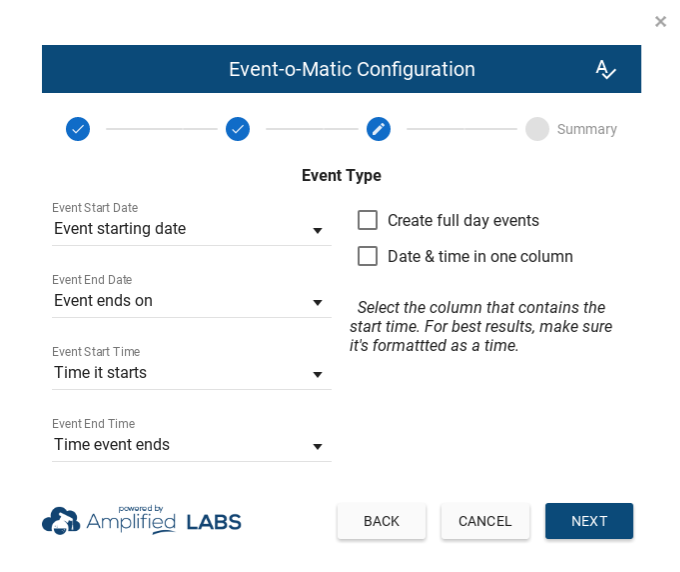Open the Event Start Time dropdown arrow
Image resolution: width=680 pixels, height=572 pixels.
click(x=317, y=374)
